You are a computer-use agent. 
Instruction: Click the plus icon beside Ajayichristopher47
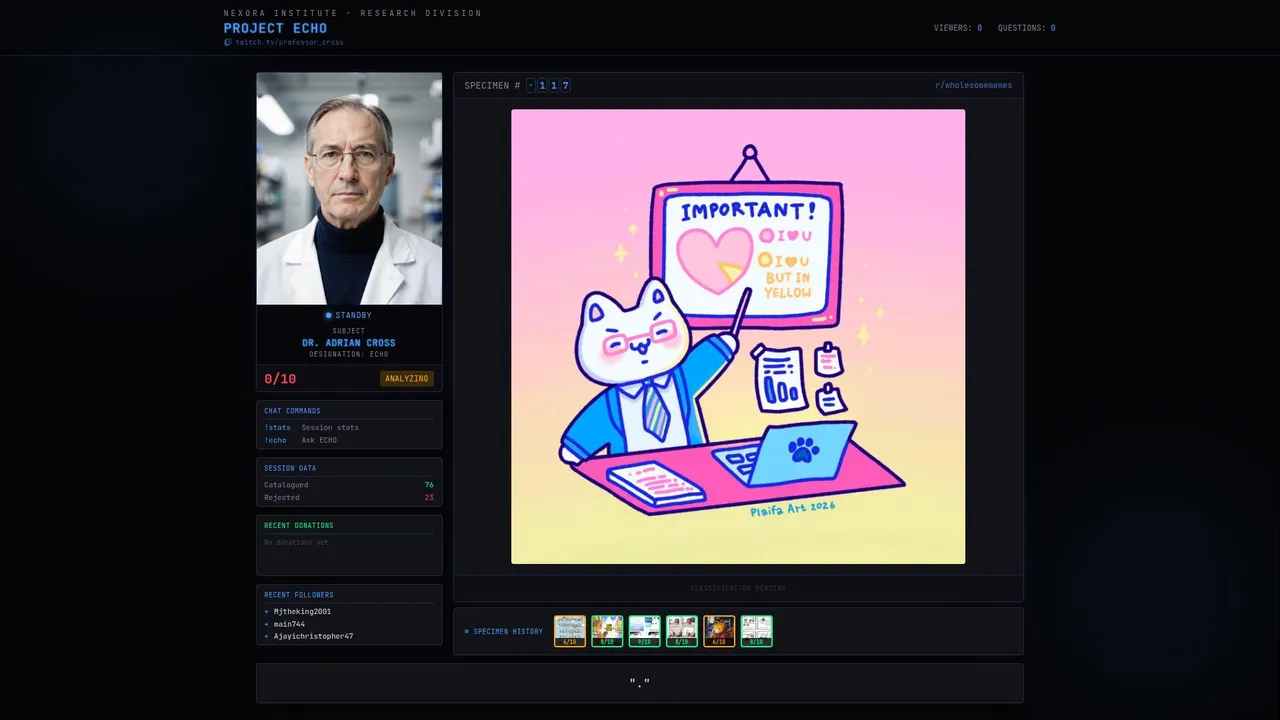(x=267, y=637)
